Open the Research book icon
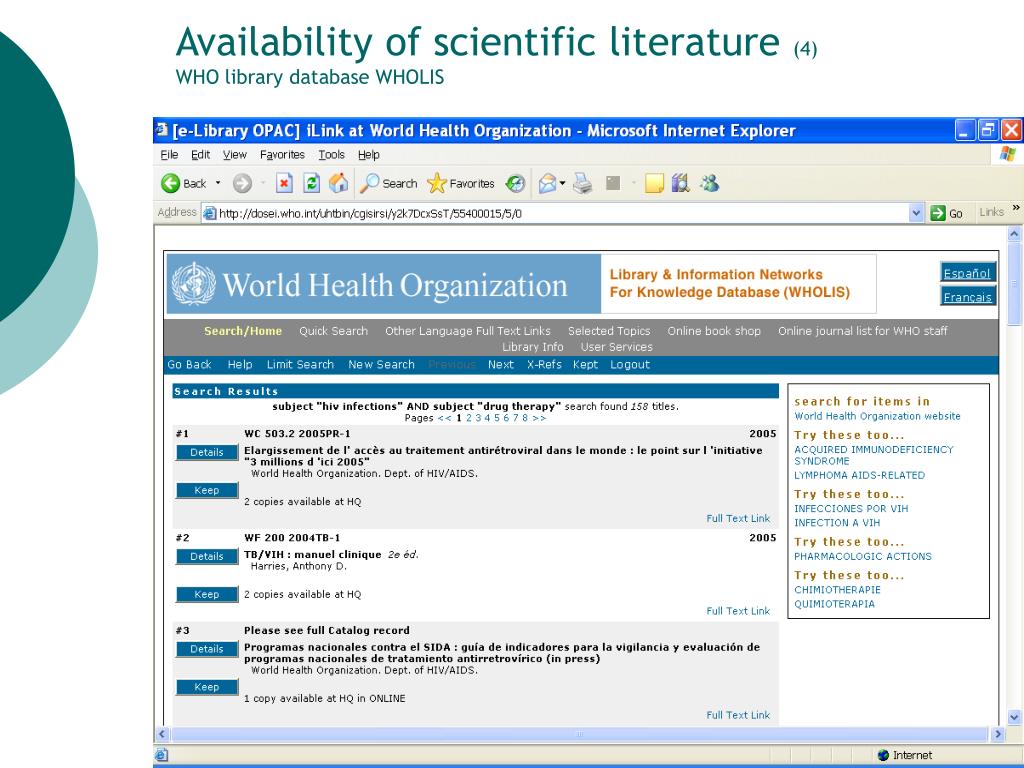The width and height of the screenshot is (1024, 768). (x=680, y=184)
